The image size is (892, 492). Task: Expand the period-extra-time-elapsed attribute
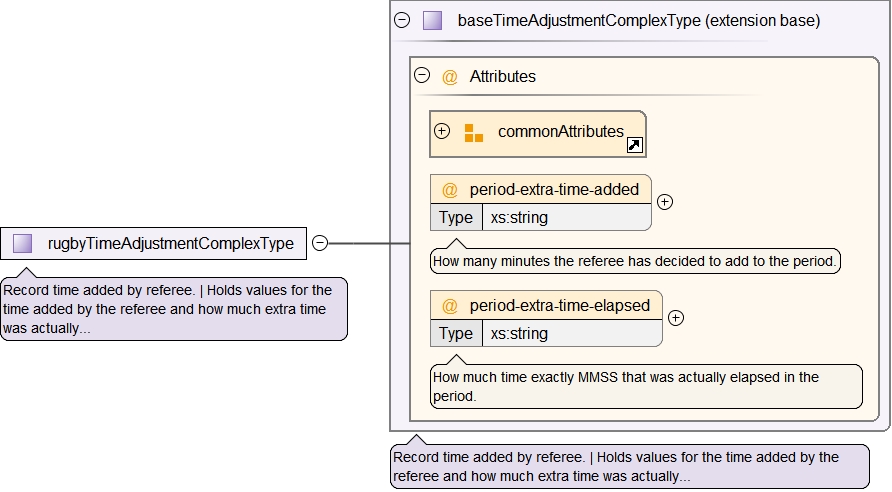coord(676,318)
